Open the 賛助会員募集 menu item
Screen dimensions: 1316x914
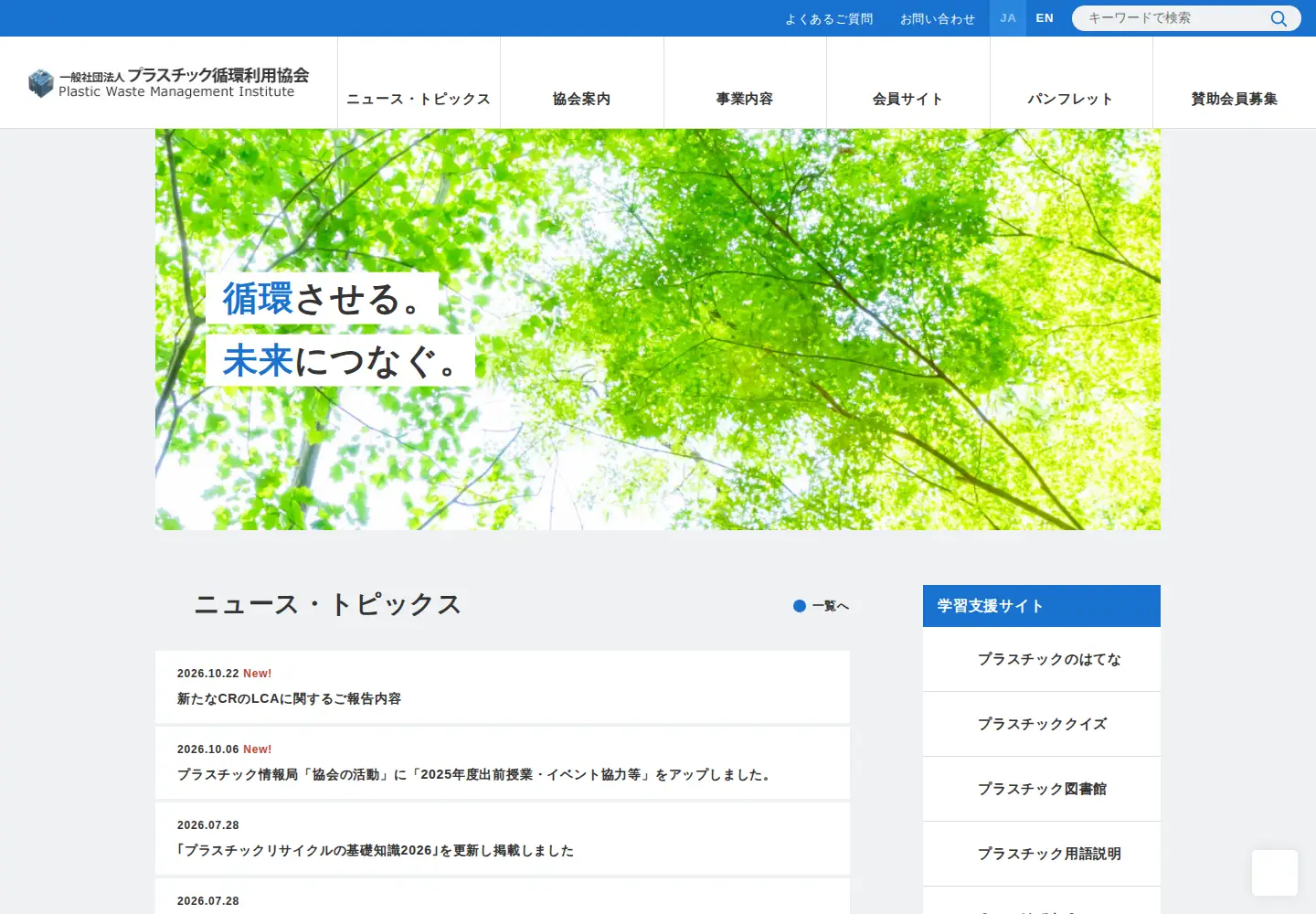(1235, 83)
